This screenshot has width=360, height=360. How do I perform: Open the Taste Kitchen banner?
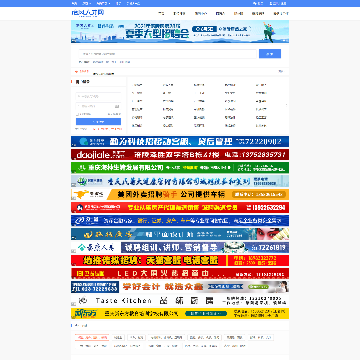click(180, 300)
